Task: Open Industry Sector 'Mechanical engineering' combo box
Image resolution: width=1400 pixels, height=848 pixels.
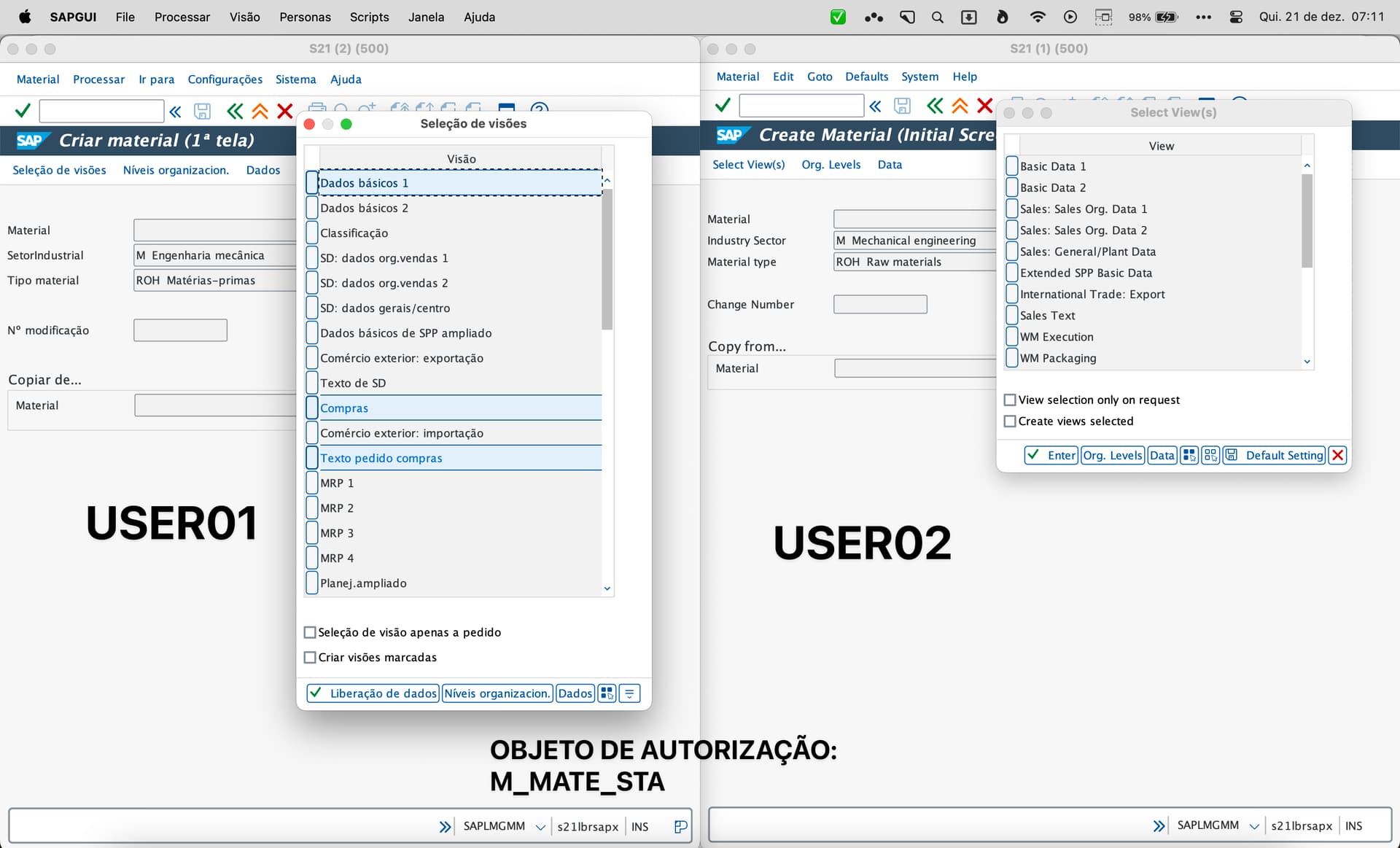Action: pyautogui.click(x=914, y=241)
